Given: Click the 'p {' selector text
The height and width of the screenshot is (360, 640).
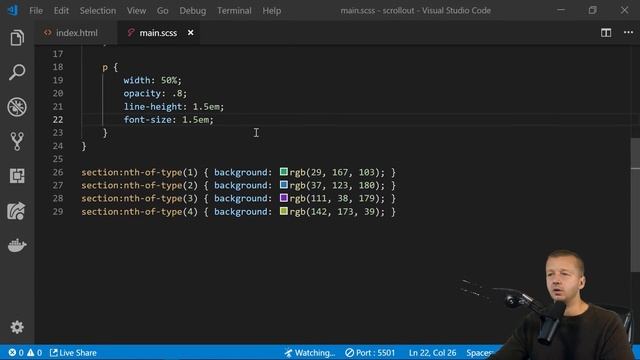Looking at the screenshot, I should 110,67.
